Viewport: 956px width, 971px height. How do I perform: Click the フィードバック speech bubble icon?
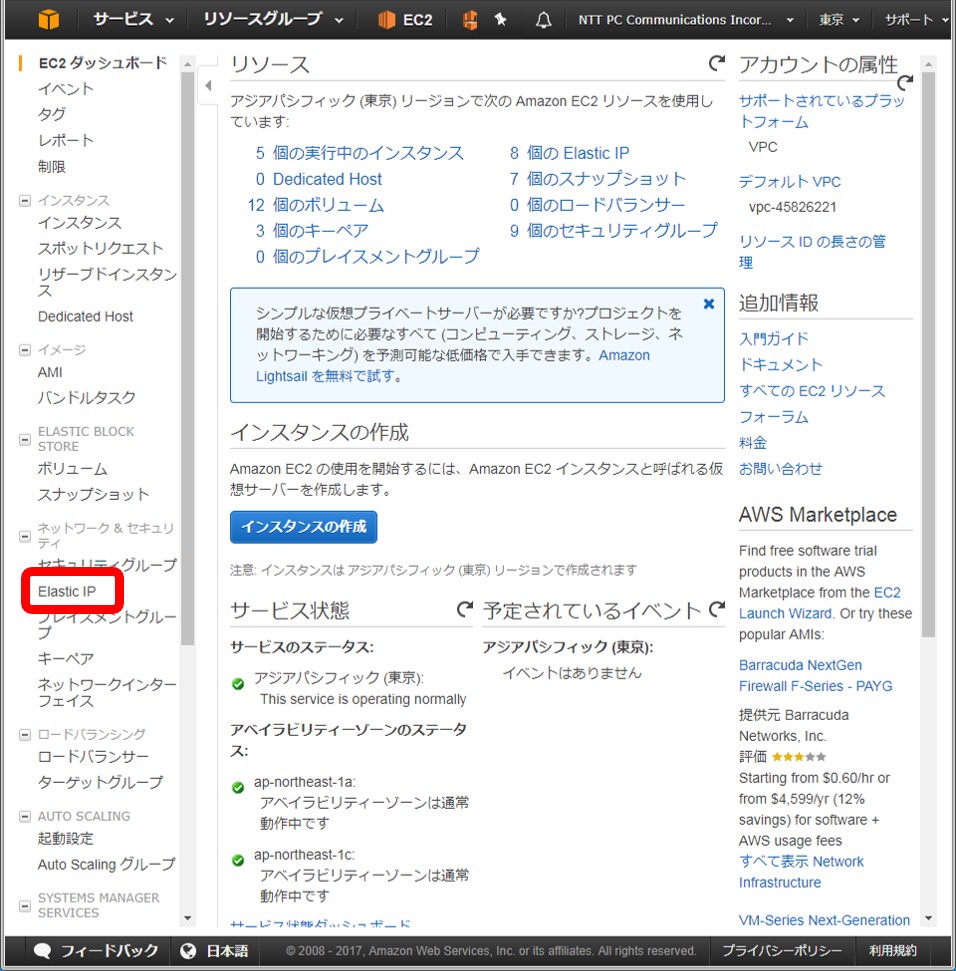pyautogui.click(x=43, y=951)
